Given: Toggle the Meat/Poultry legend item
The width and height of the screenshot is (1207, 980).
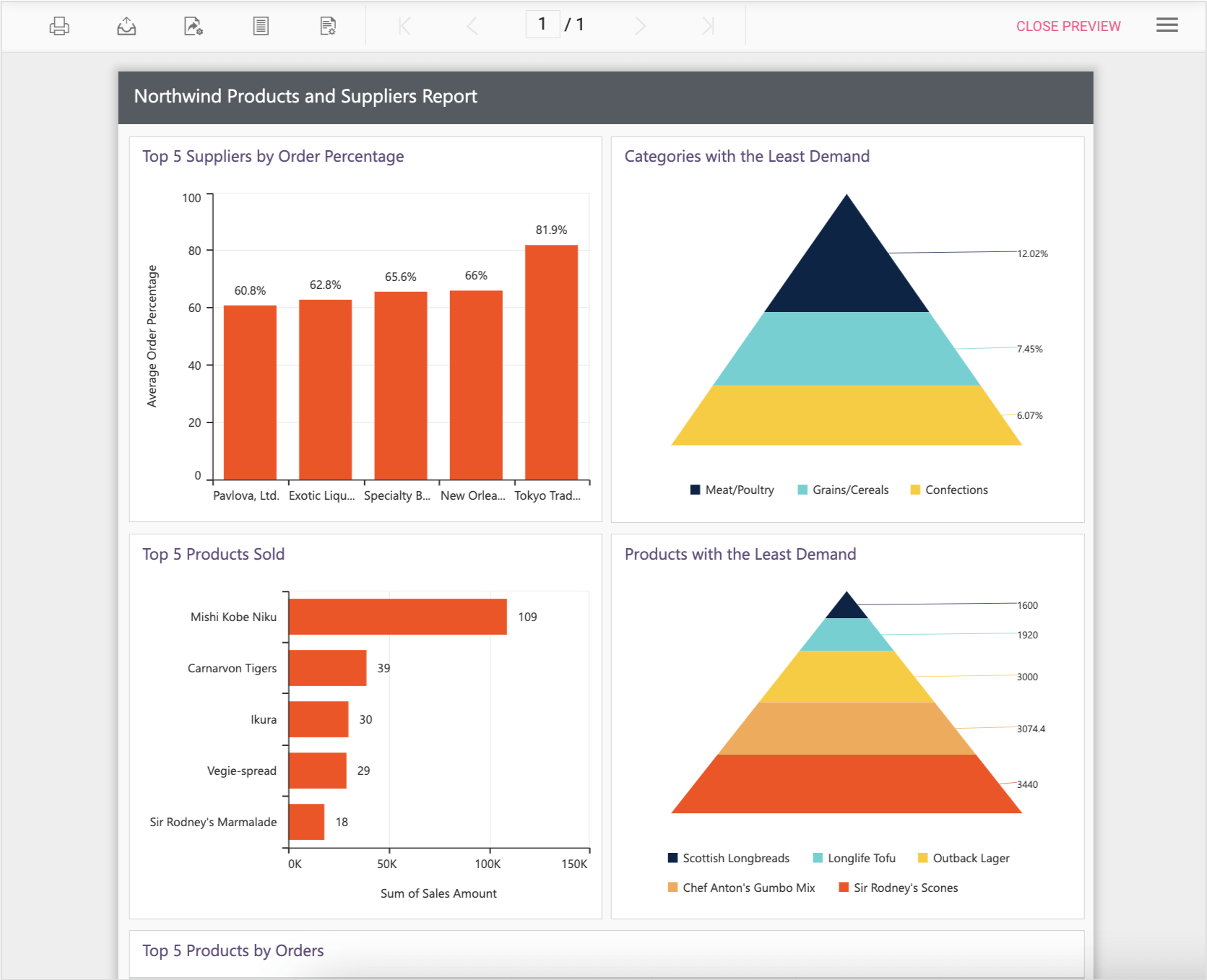Looking at the screenshot, I should tap(732, 490).
